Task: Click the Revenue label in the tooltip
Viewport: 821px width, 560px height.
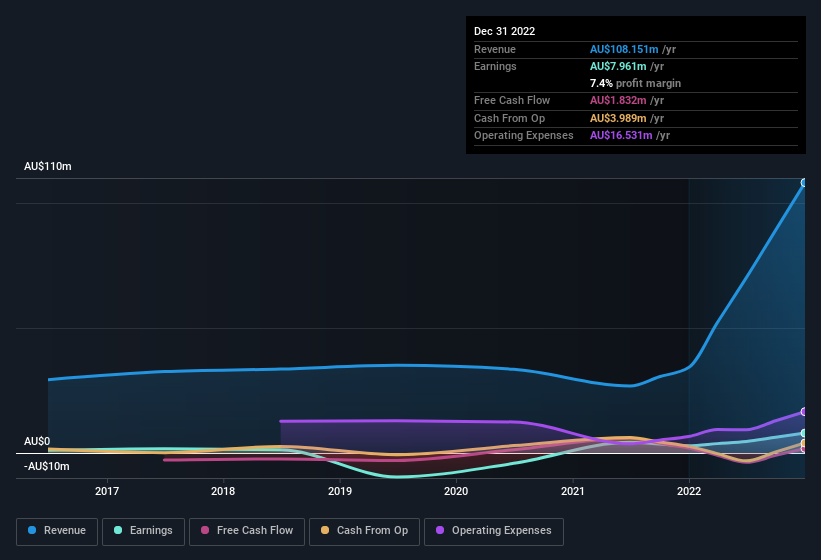Action: coord(495,49)
